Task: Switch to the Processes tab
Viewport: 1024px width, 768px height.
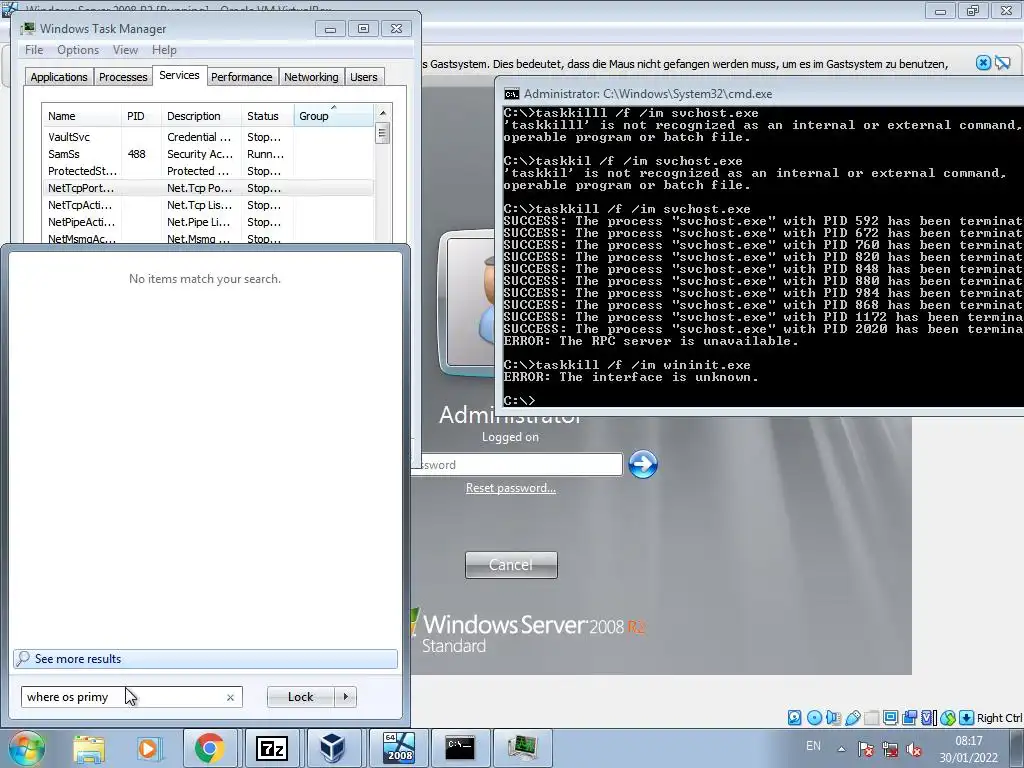Action: tap(123, 77)
